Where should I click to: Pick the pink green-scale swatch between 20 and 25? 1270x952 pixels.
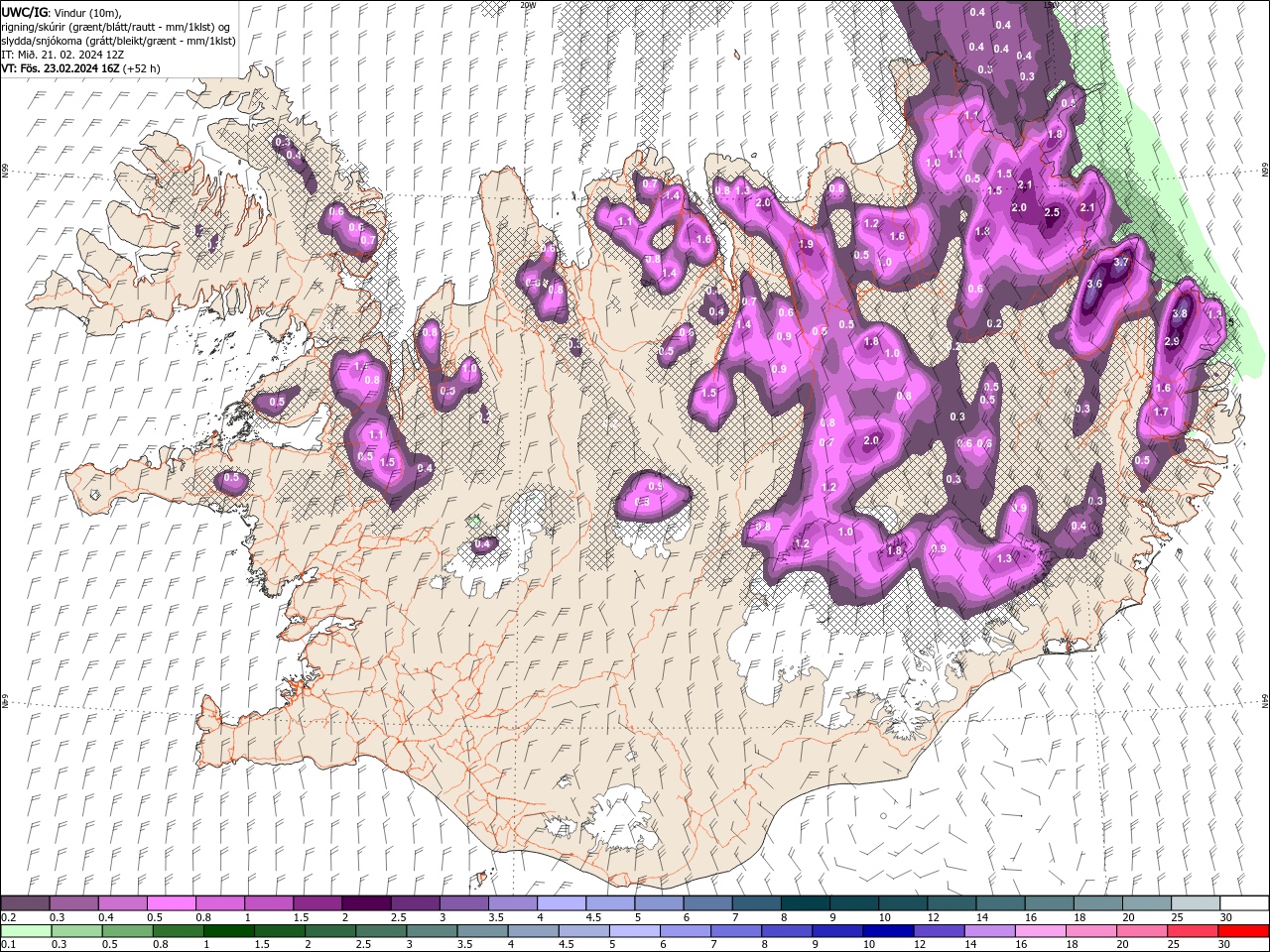point(1142,930)
